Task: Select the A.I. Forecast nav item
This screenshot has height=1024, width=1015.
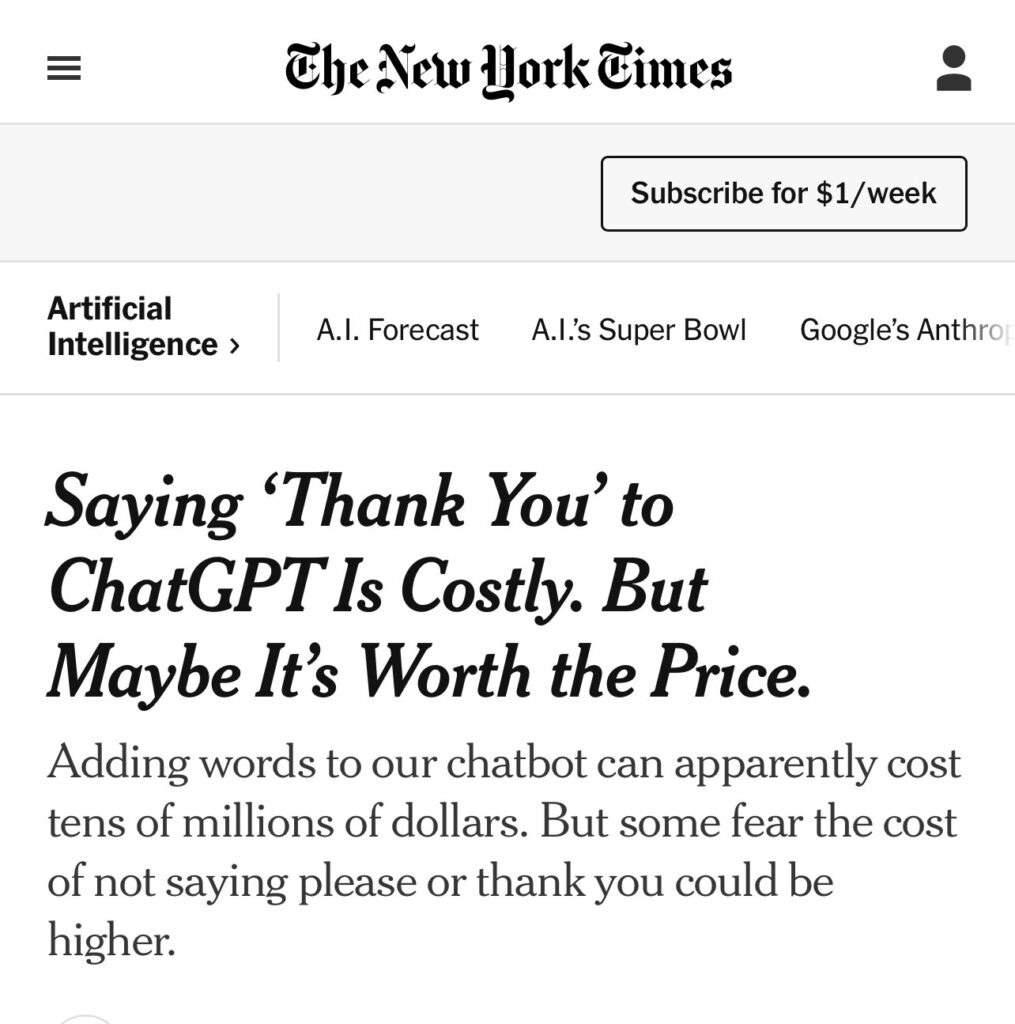Action: [x=398, y=330]
